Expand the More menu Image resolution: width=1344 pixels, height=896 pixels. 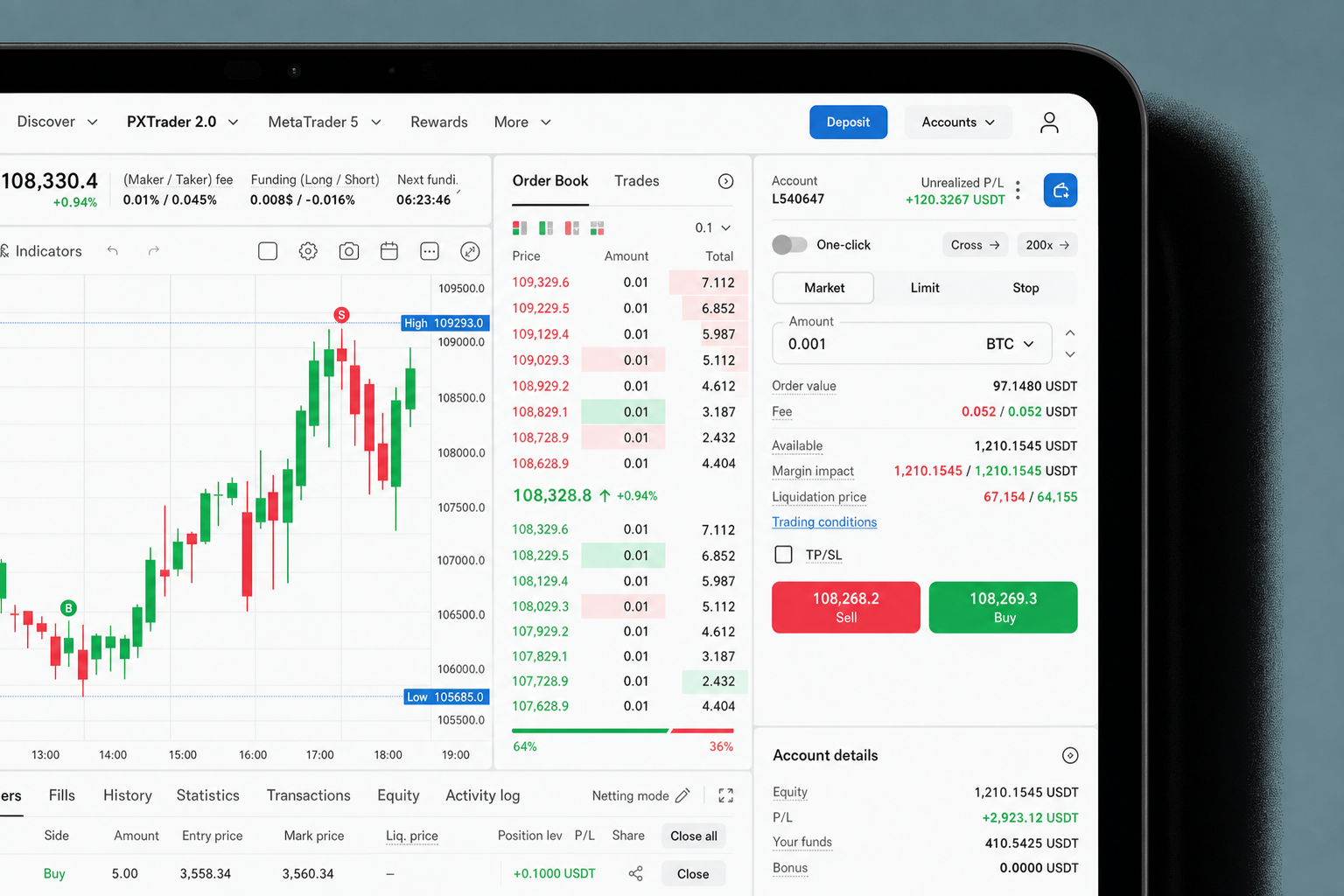point(522,122)
